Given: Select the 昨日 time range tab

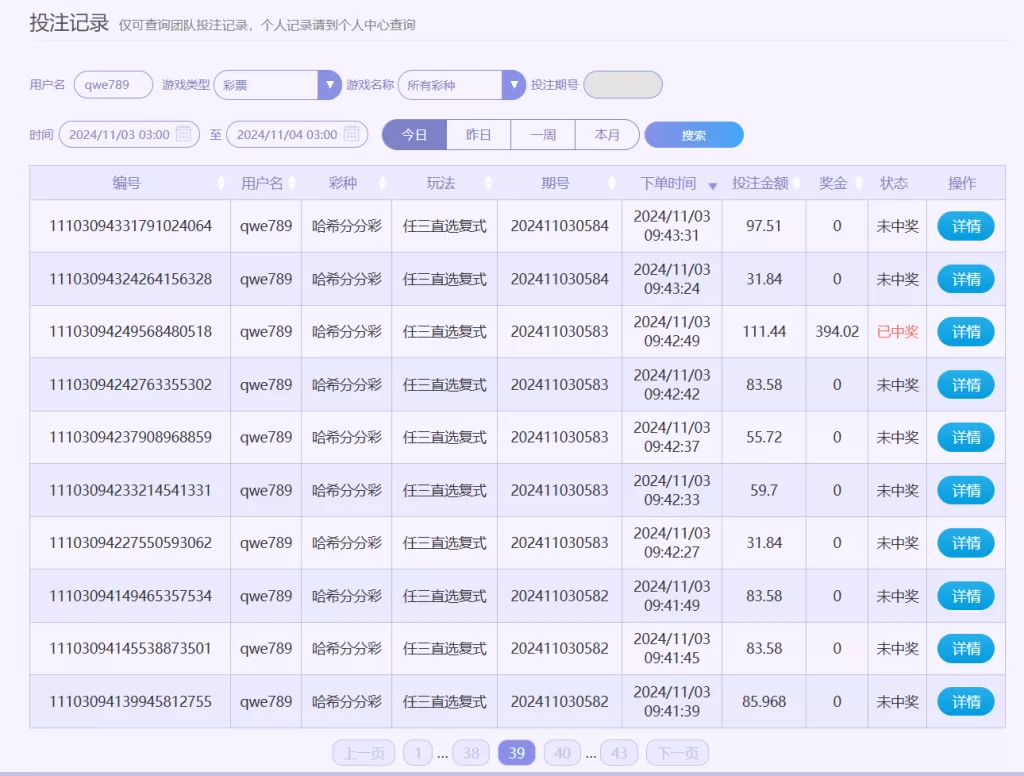Looking at the screenshot, I should click(x=479, y=135).
